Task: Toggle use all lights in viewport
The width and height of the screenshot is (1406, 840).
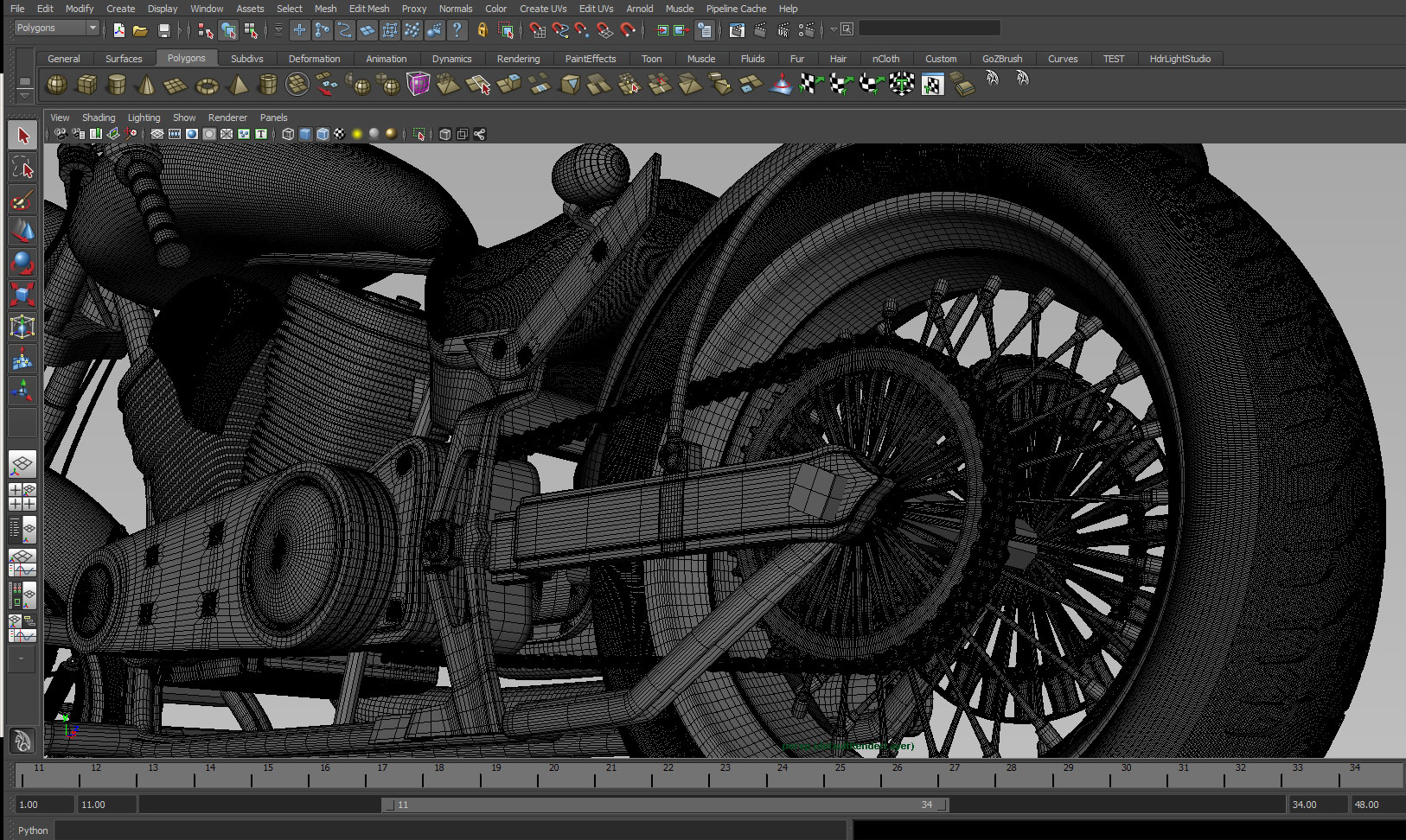Action: tap(356, 134)
